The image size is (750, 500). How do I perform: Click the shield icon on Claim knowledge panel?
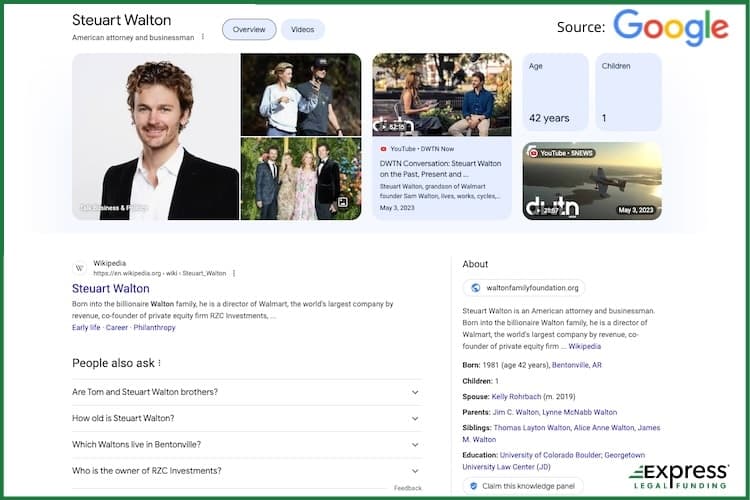click(472, 486)
